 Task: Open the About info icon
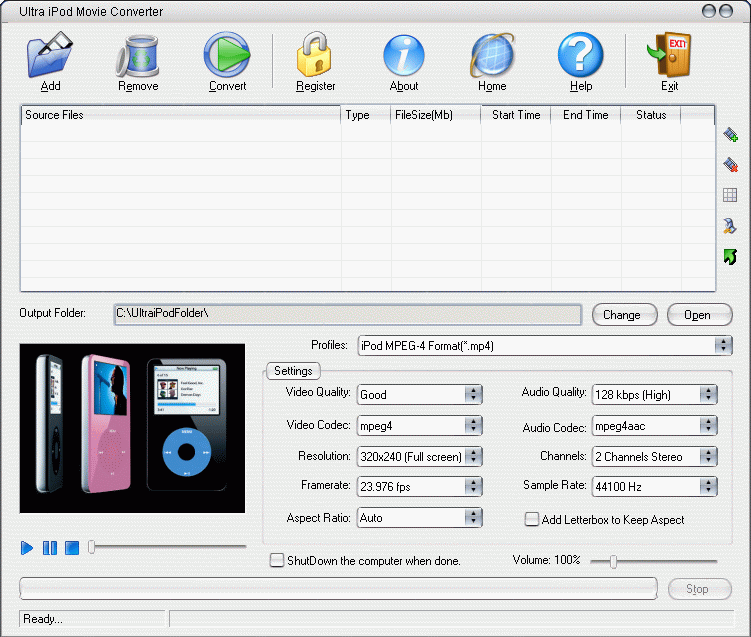[404, 57]
